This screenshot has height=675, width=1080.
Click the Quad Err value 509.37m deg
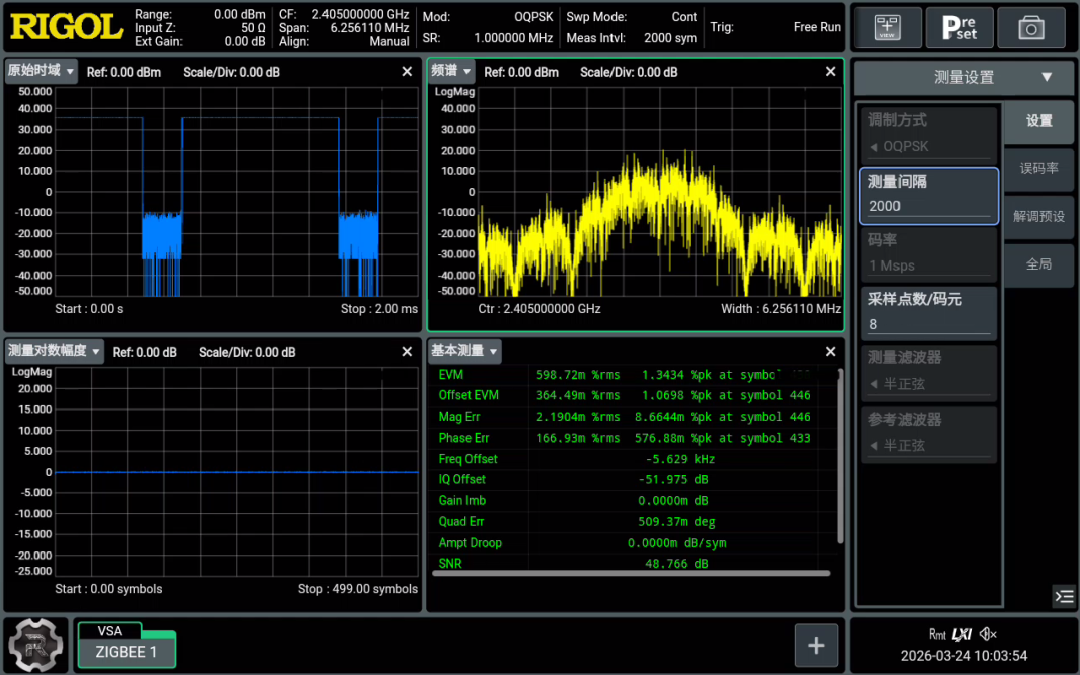676,521
